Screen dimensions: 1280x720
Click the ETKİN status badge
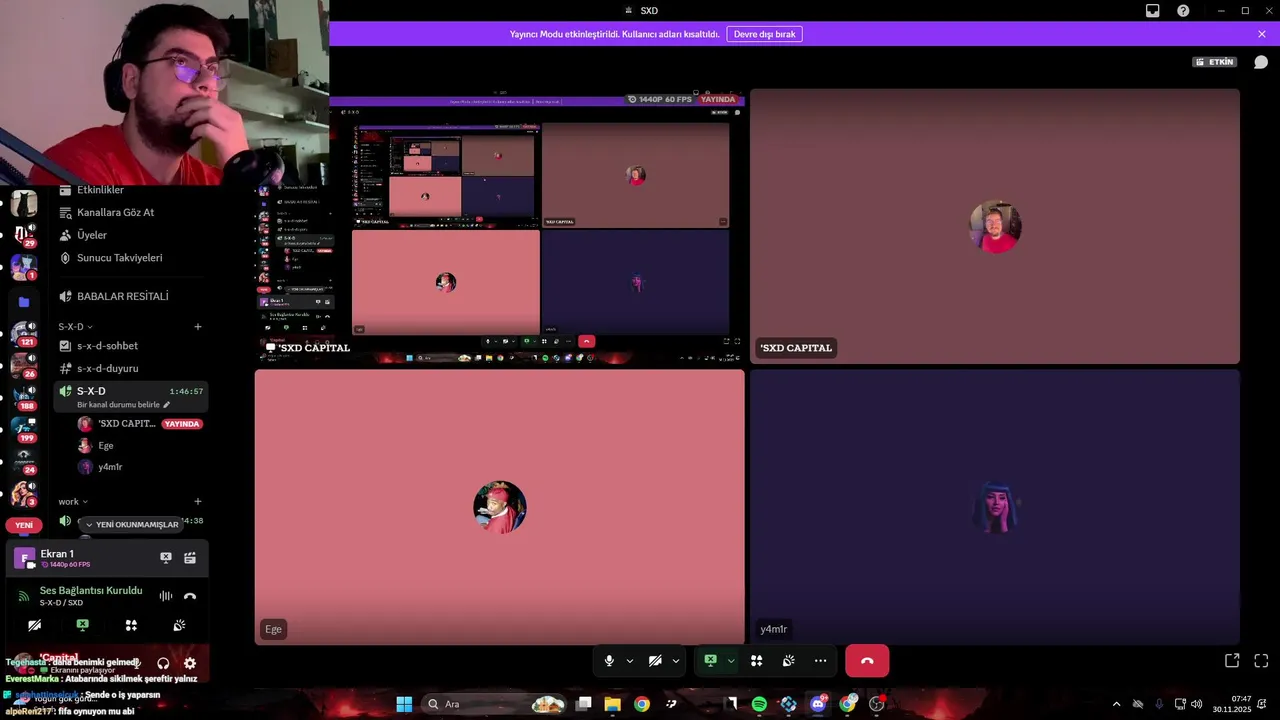click(x=1215, y=62)
